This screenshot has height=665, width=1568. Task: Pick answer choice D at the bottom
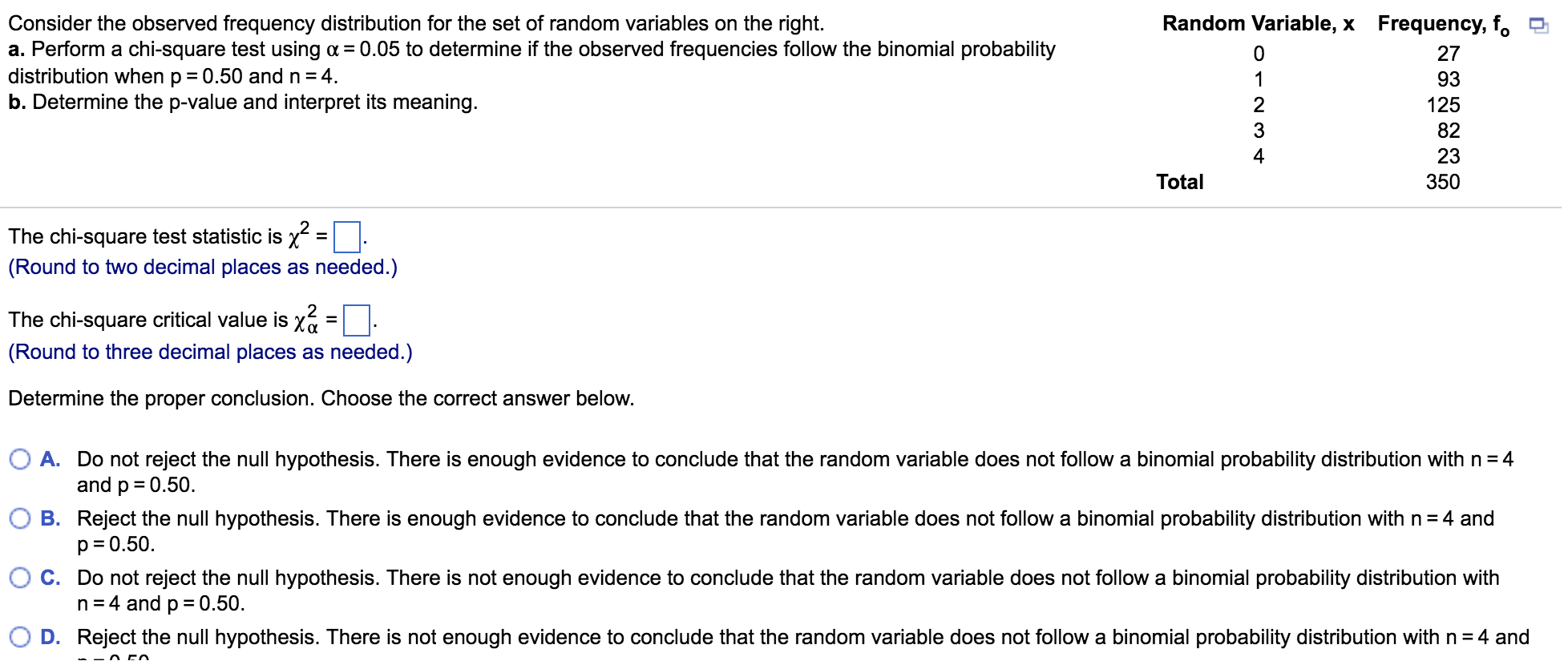pyautogui.click(x=20, y=636)
